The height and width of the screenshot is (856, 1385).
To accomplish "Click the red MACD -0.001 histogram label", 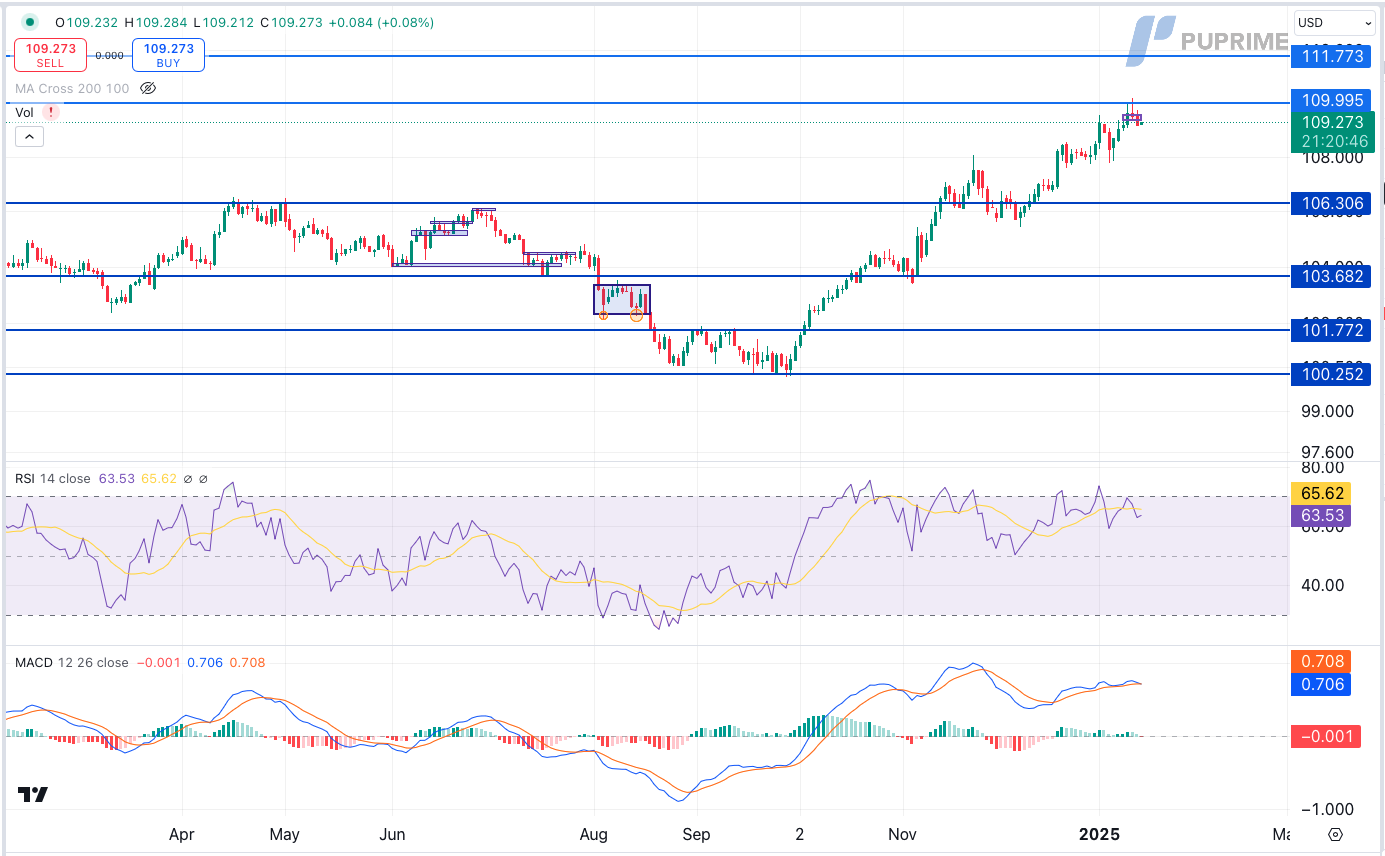I will click(x=1324, y=737).
